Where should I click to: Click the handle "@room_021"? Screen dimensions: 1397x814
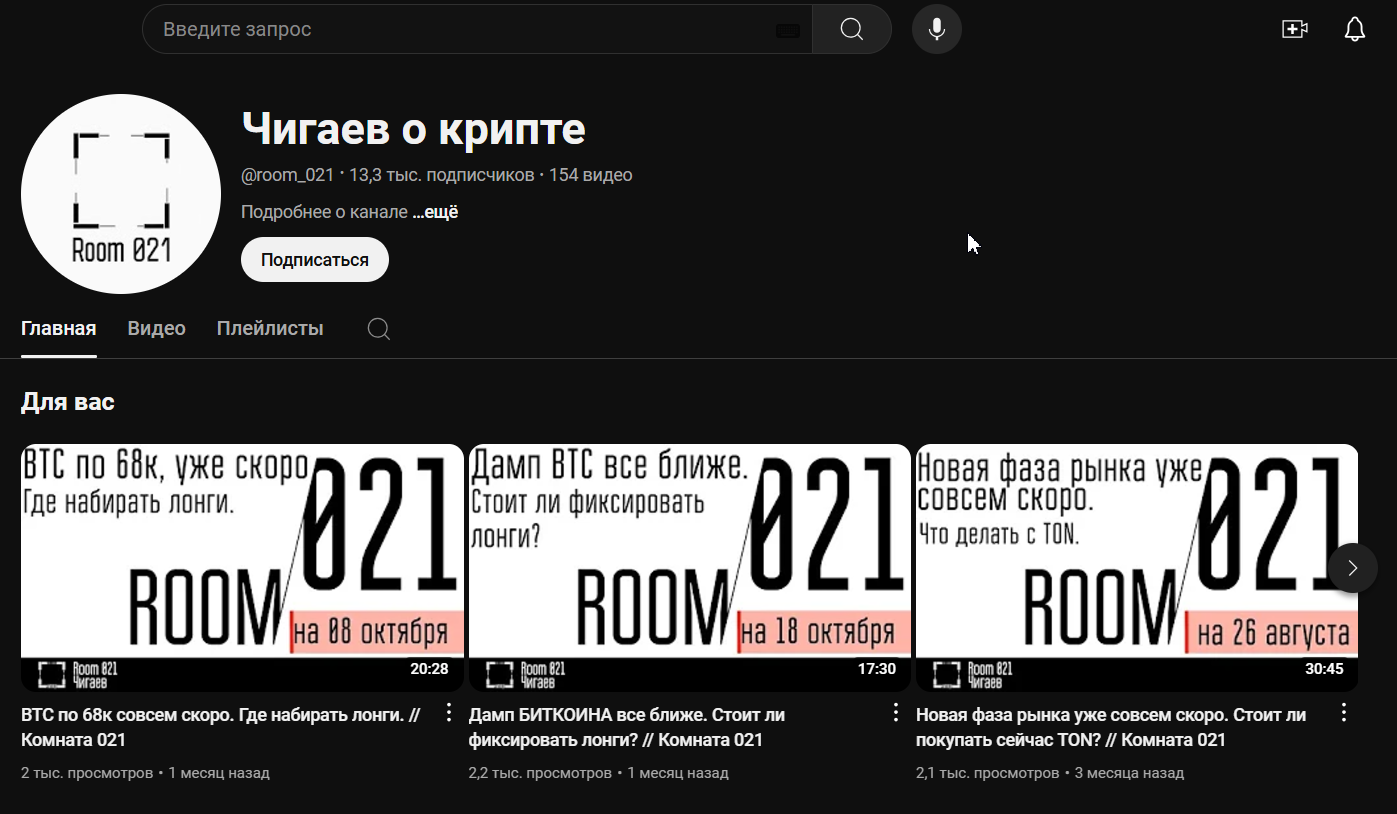[x=288, y=175]
